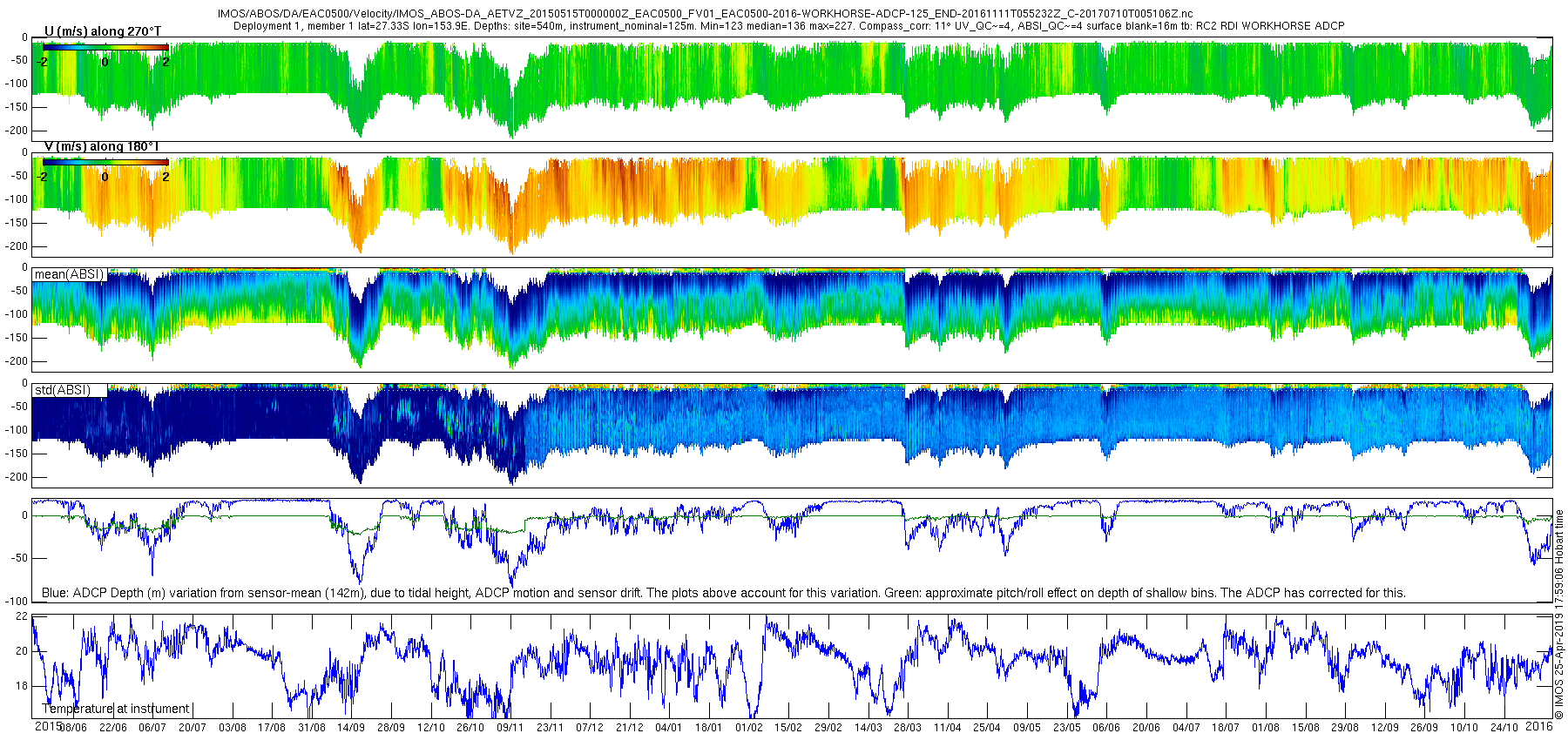This screenshot has height=740, width=1568.
Task: Click the '04/07' date tick label
Action: (x=1186, y=728)
